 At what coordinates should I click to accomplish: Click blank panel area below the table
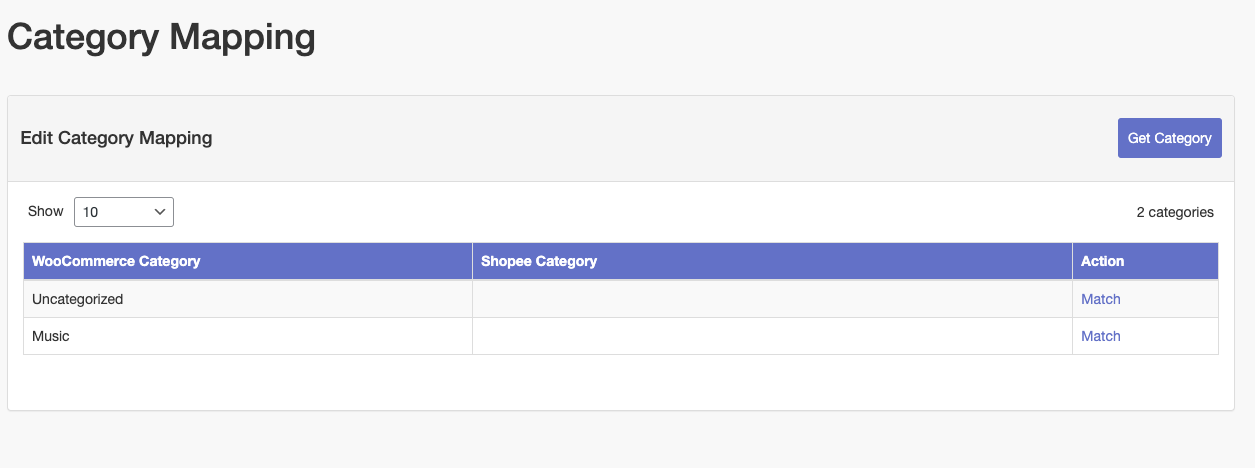pos(621,382)
